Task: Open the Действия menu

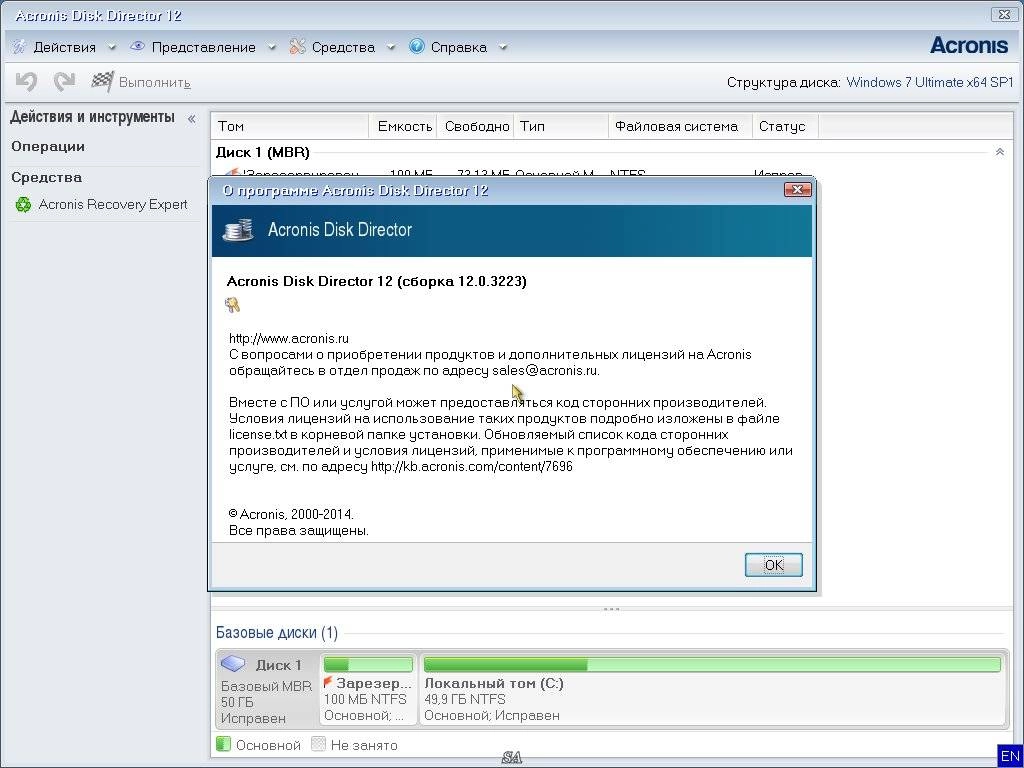Action: point(64,47)
